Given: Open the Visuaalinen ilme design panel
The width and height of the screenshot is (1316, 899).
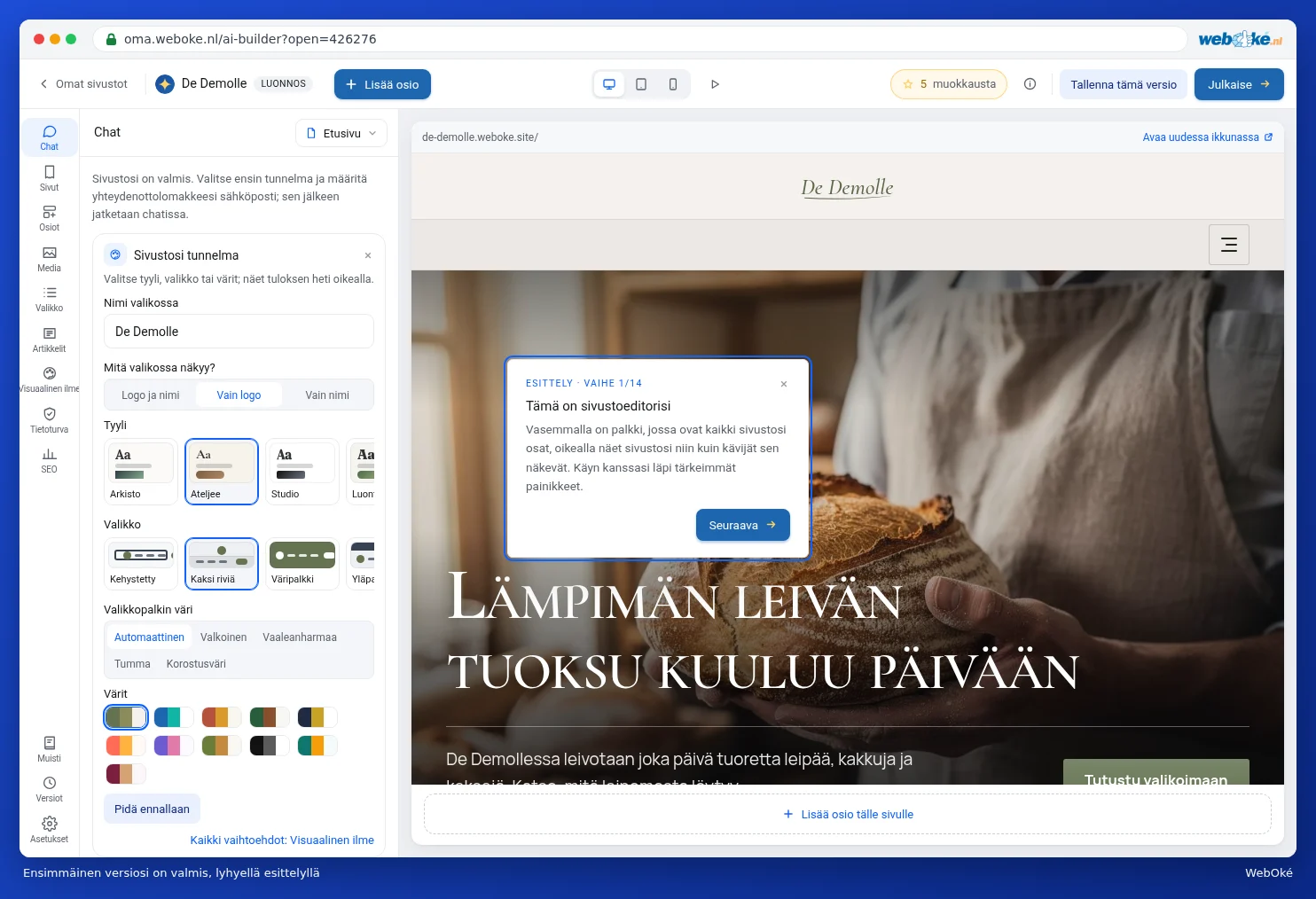Looking at the screenshot, I should point(50,379).
